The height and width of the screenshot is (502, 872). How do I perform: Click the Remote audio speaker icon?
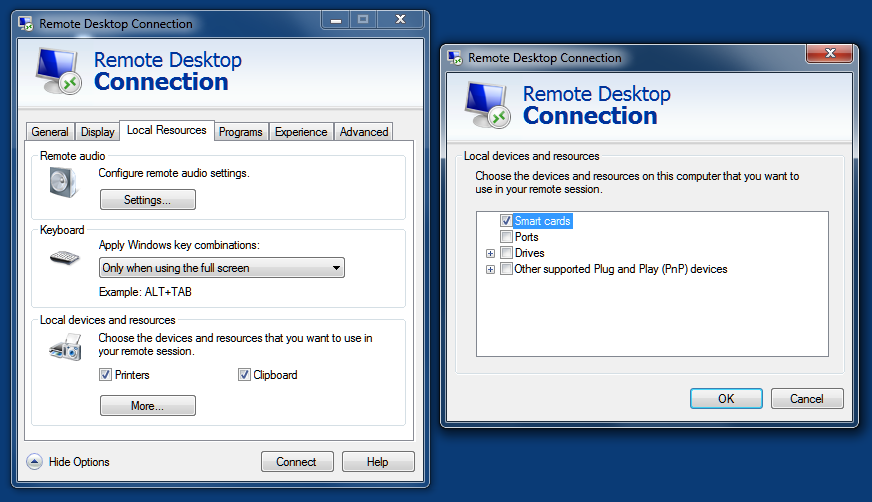pos(64,182)
